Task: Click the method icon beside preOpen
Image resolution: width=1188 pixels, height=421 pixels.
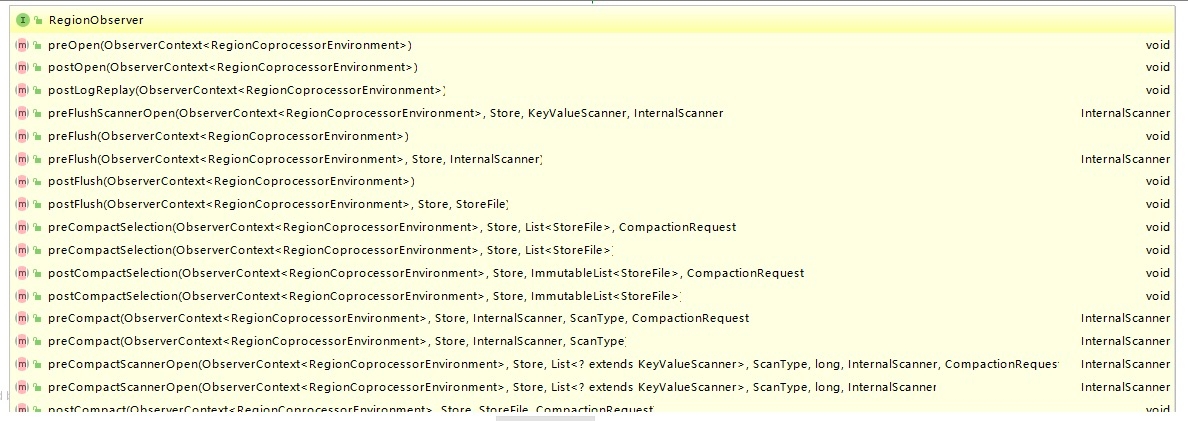Action: (x=22, y=45)
